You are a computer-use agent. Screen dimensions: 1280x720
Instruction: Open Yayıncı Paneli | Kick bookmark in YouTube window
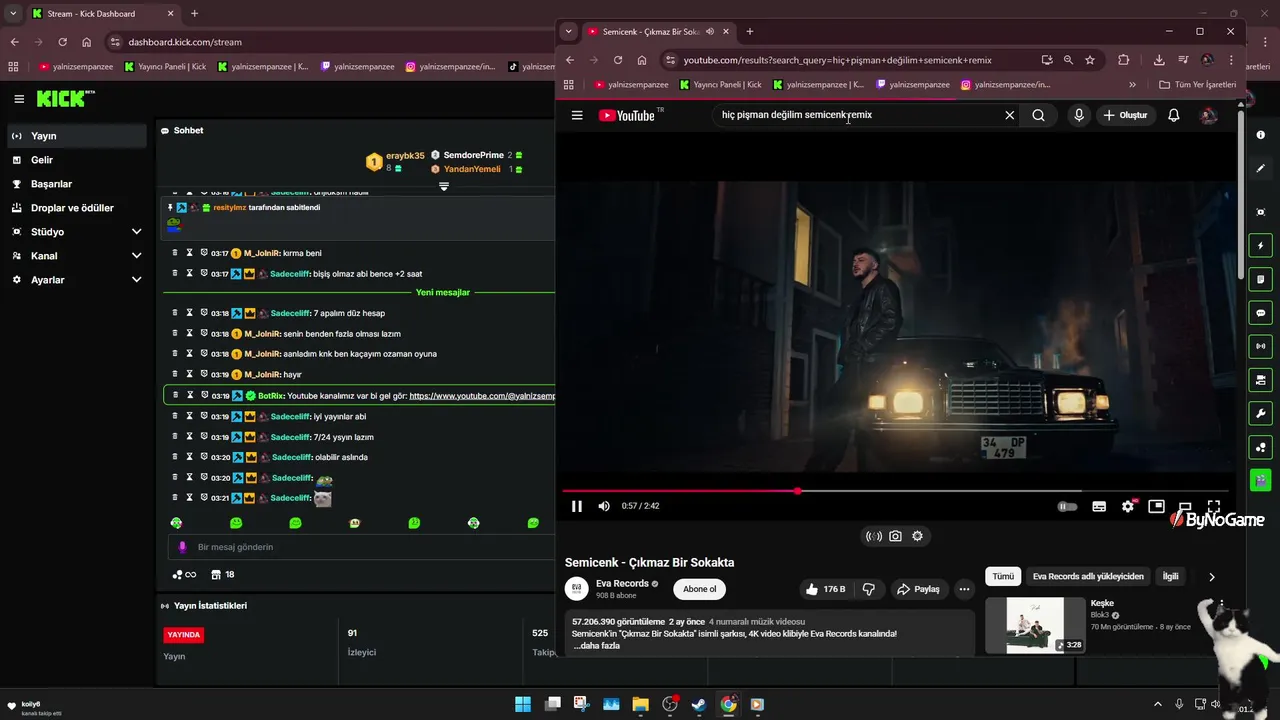click(x=721, y=85)
